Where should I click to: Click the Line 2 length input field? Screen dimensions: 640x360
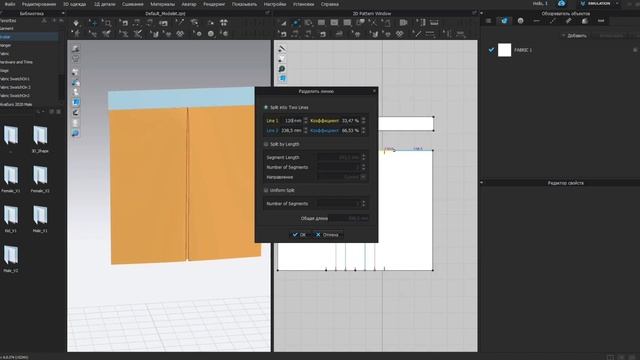(x=291, y=131)
